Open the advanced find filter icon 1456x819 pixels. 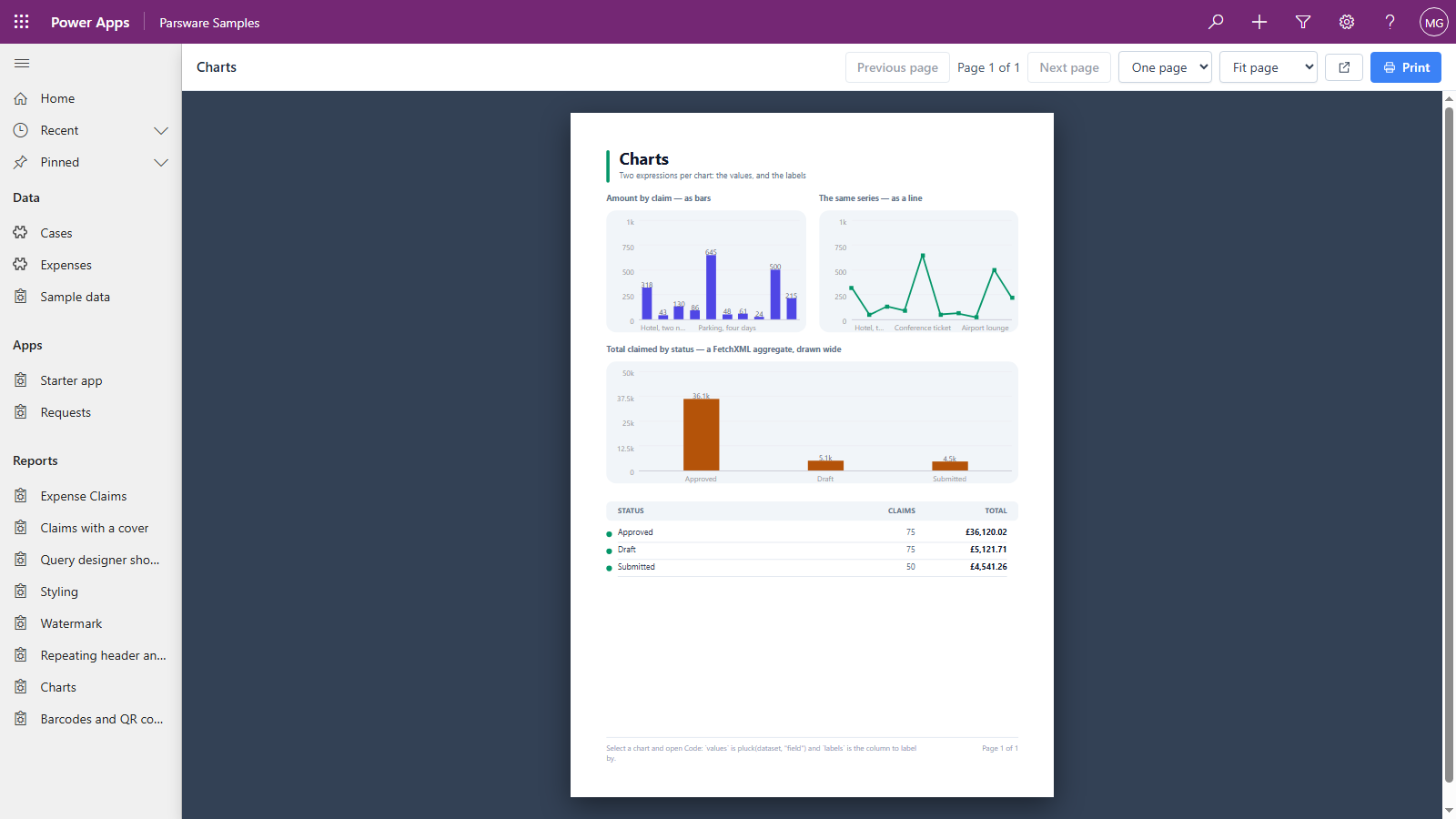[1303, 22]
